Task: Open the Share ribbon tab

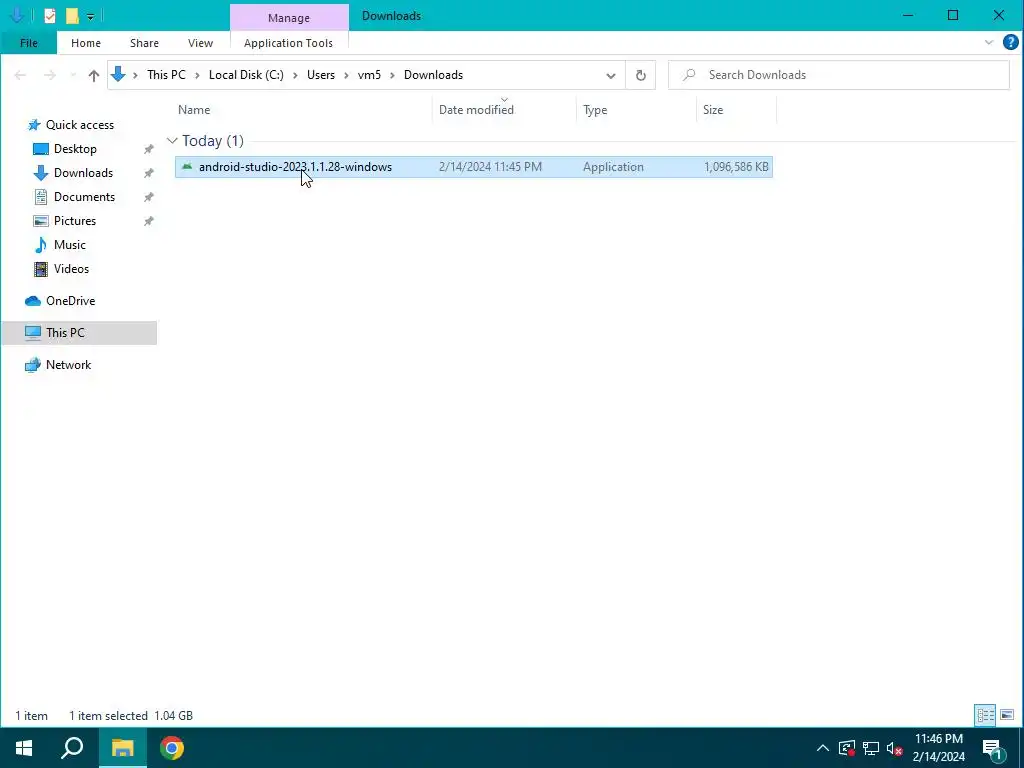Action: click(144, 43)
